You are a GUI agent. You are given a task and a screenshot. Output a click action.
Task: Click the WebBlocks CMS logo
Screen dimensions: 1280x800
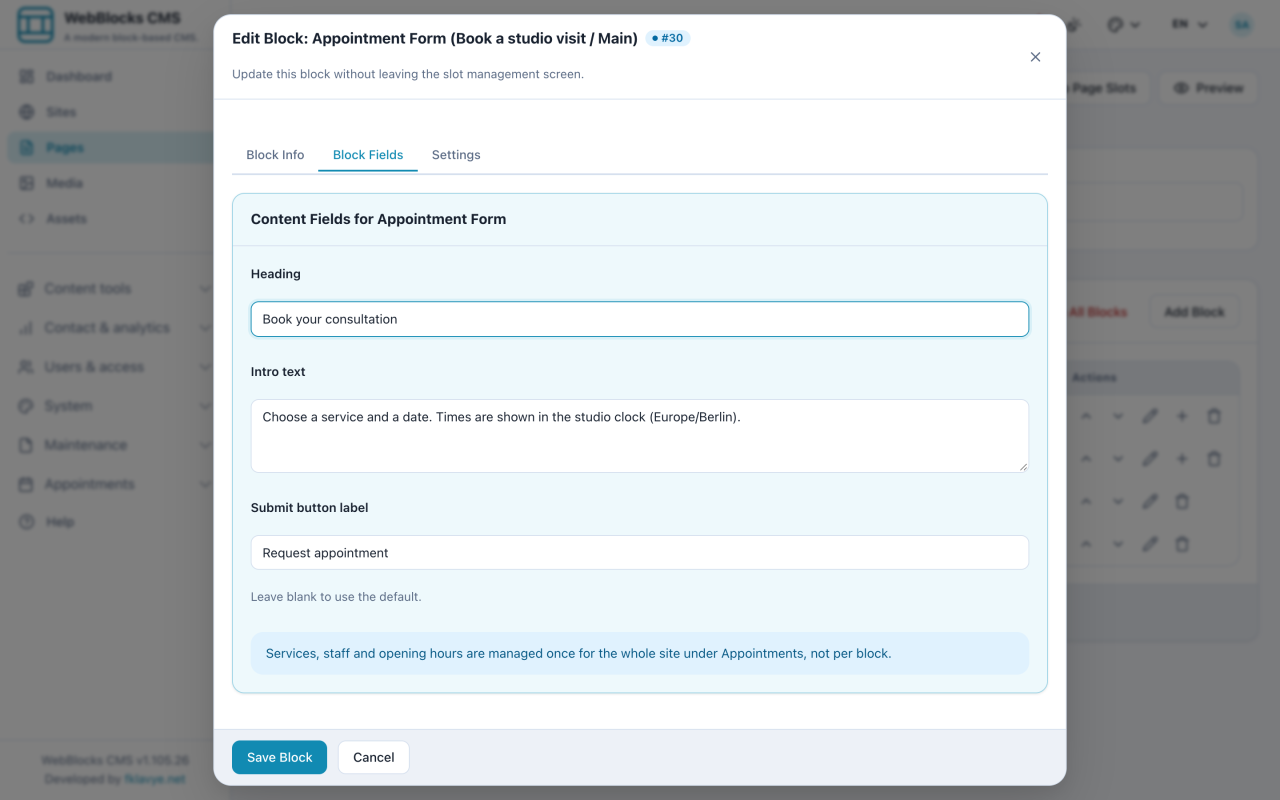(x=36, y=26)
